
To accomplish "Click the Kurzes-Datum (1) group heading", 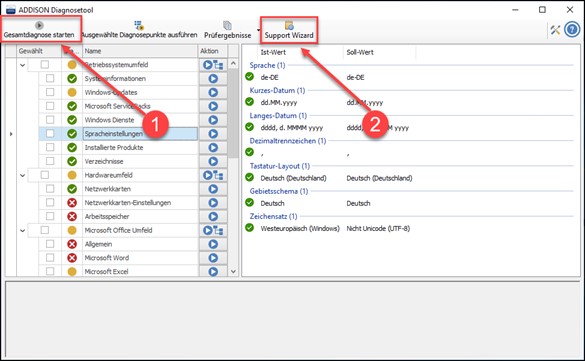I will tap(277, 91).
